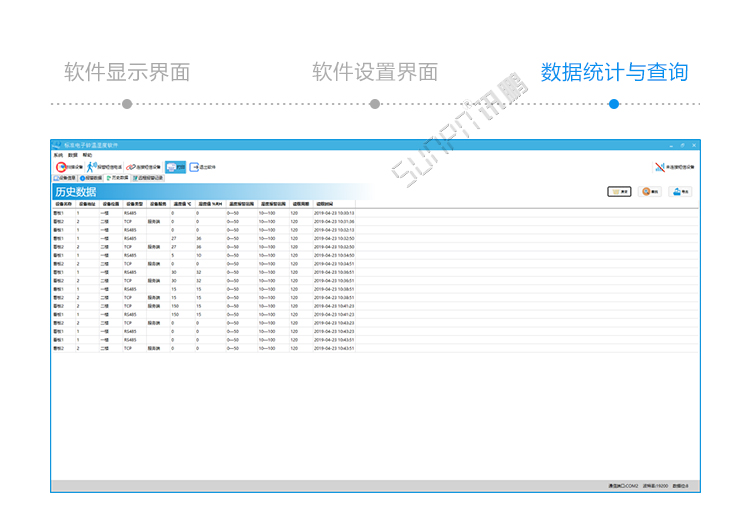Select the 历史数据 tab
Screen dimensions: 750x507
tap(117, 178)
